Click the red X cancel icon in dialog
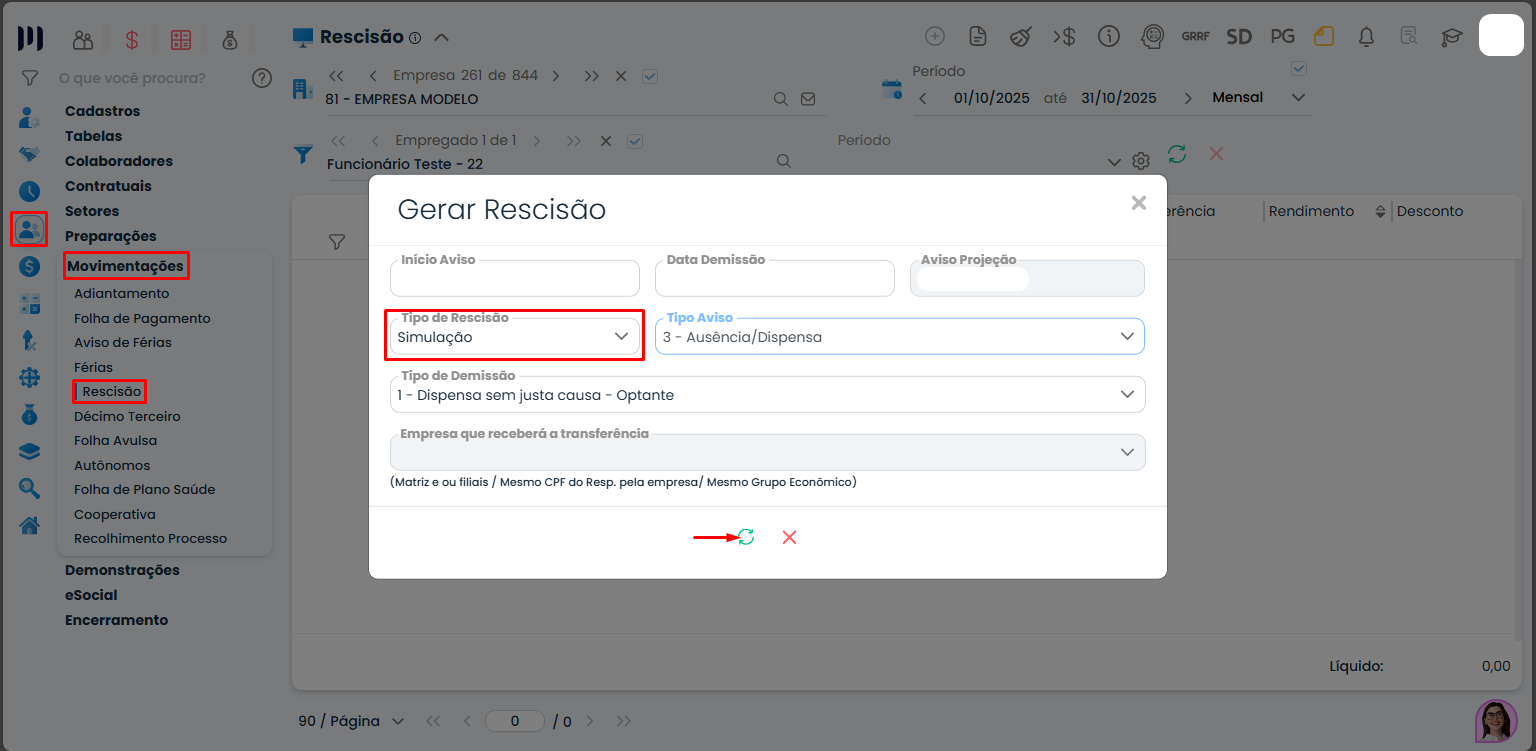Screen dimensions: 1536x751 coord(789,537)
